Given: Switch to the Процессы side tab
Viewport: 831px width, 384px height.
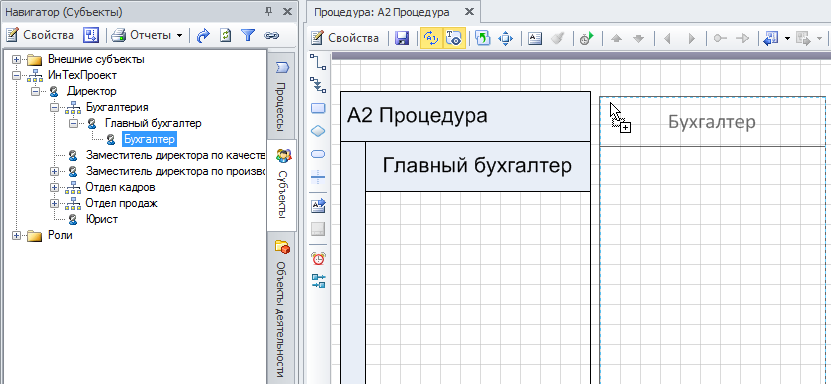Looking at the screenshot, I should point(282,96).
